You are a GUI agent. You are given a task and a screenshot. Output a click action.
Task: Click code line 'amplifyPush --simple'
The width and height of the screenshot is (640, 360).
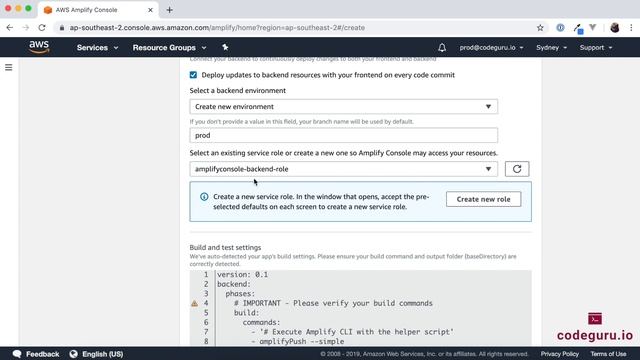(x=302, y=341)
